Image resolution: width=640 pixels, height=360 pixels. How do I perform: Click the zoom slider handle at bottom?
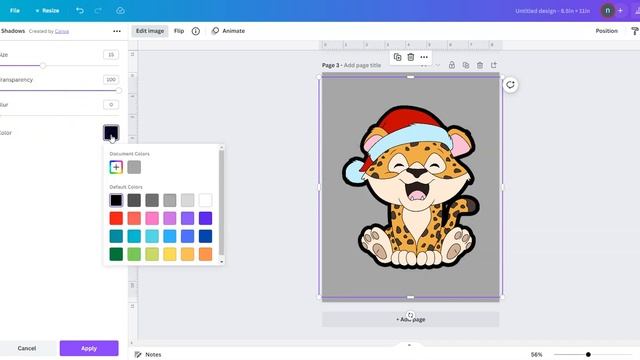click(x=588, y=355)
